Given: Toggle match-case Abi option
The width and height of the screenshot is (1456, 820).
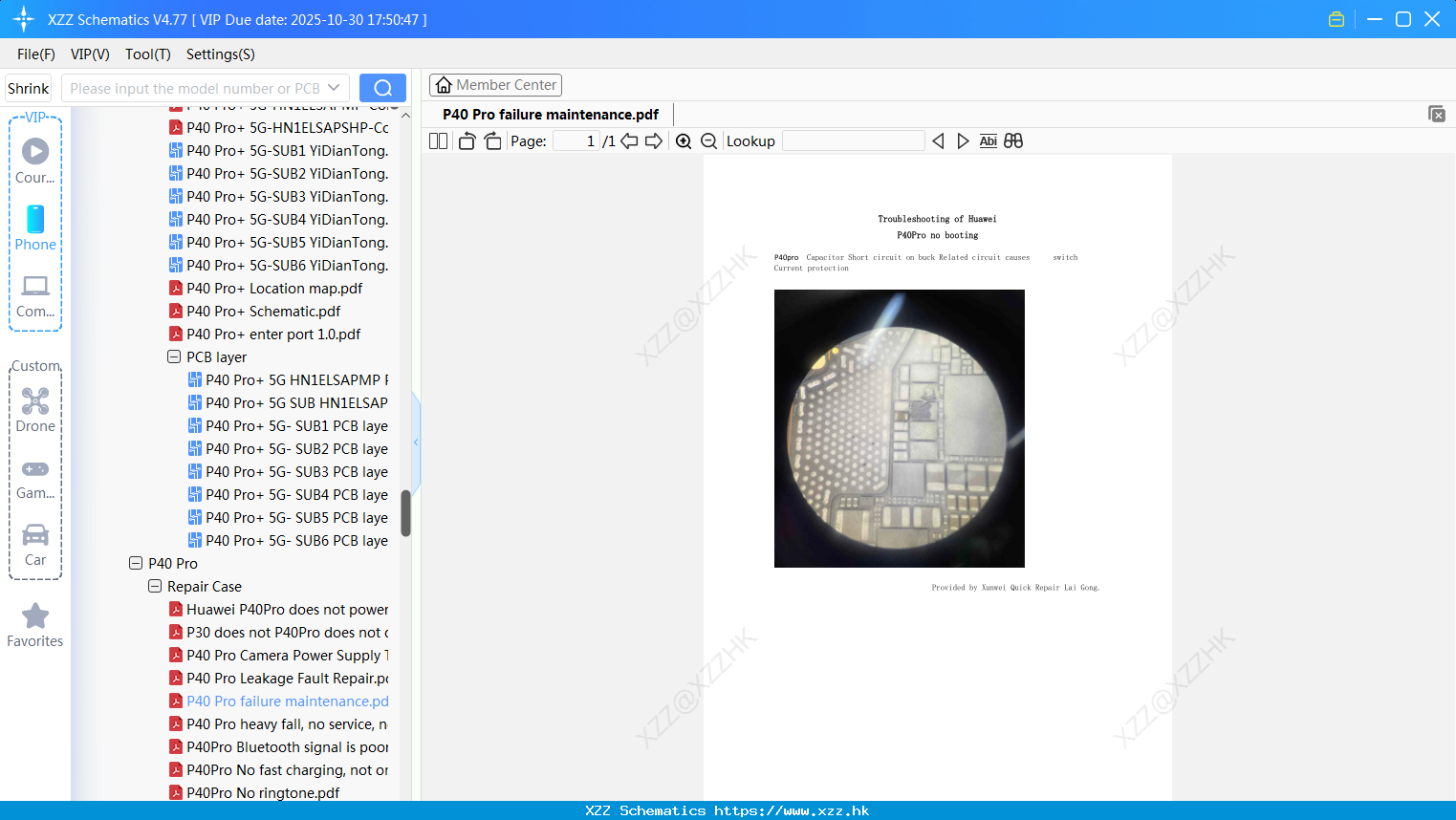Looking at the screenshot, I should point(989,141).
